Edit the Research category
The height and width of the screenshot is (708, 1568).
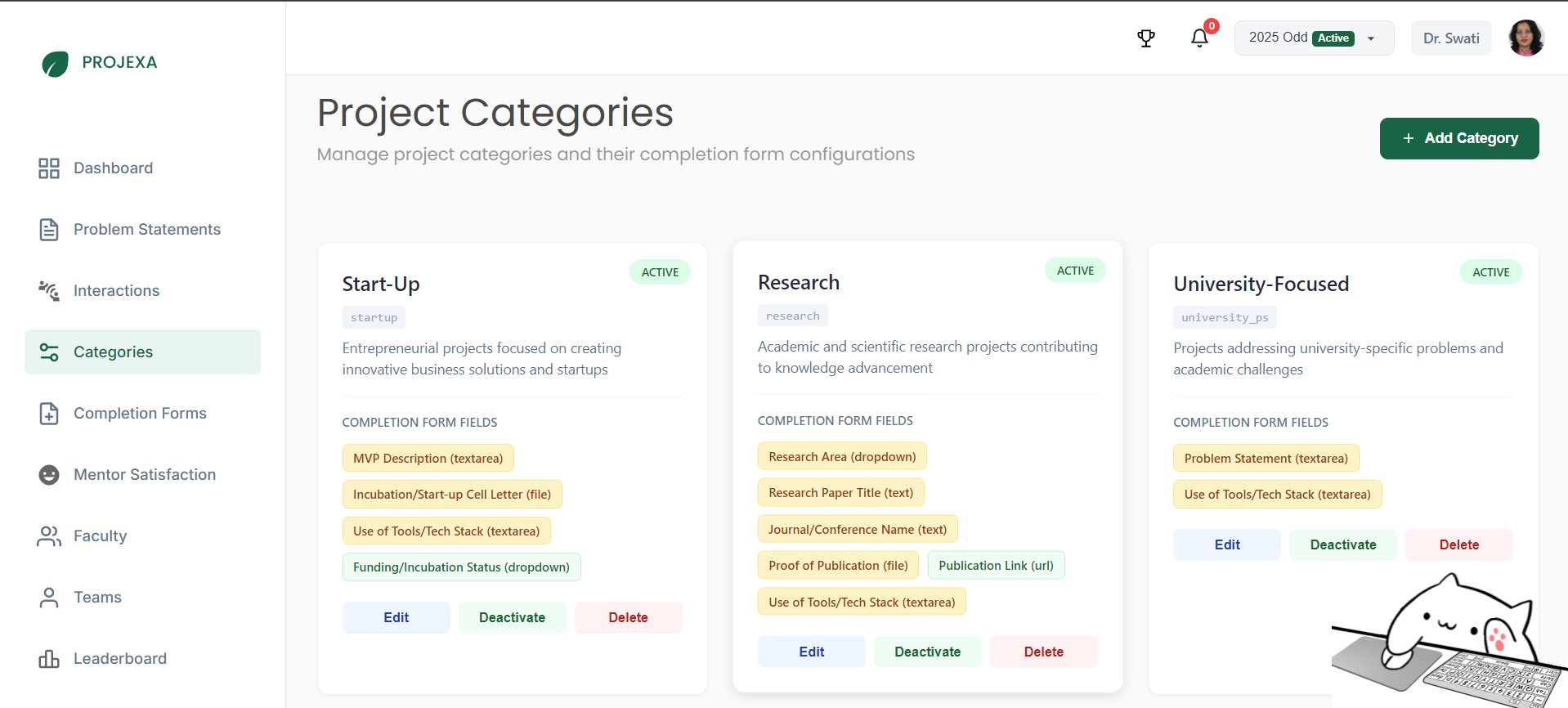pos(812,652)
